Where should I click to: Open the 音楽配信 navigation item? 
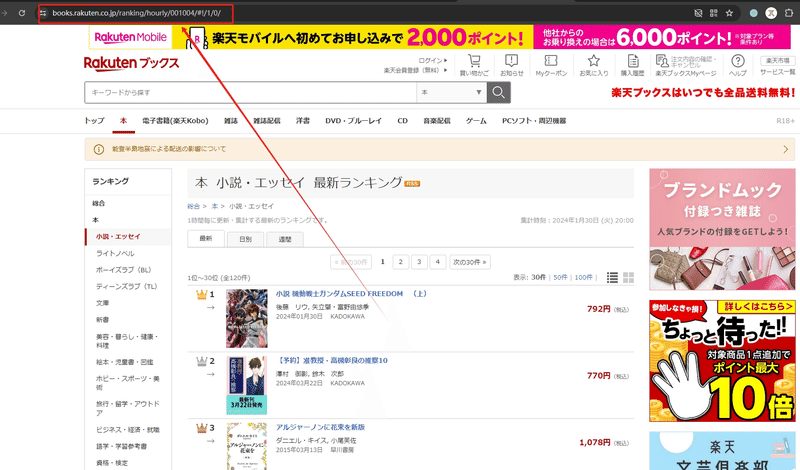(437, 121)
